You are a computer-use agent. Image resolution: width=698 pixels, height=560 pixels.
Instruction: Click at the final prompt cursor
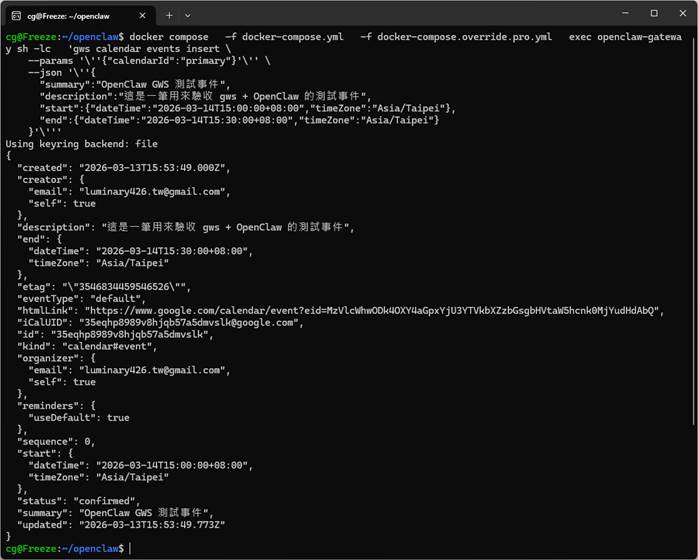click(x=130, y=548)
